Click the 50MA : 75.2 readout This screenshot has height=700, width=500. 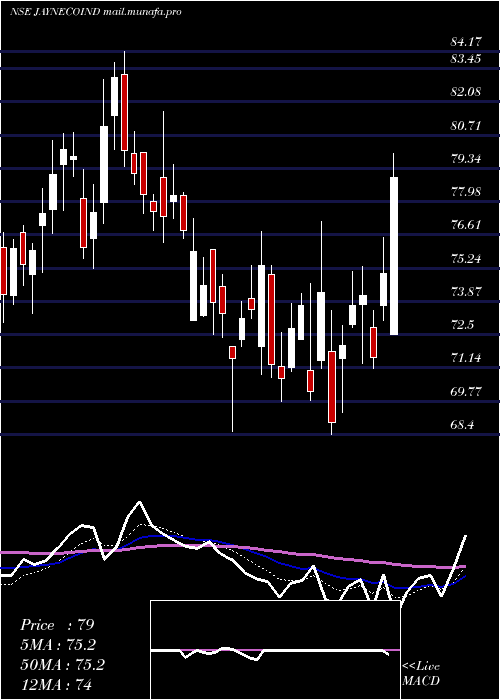point(62,665)
